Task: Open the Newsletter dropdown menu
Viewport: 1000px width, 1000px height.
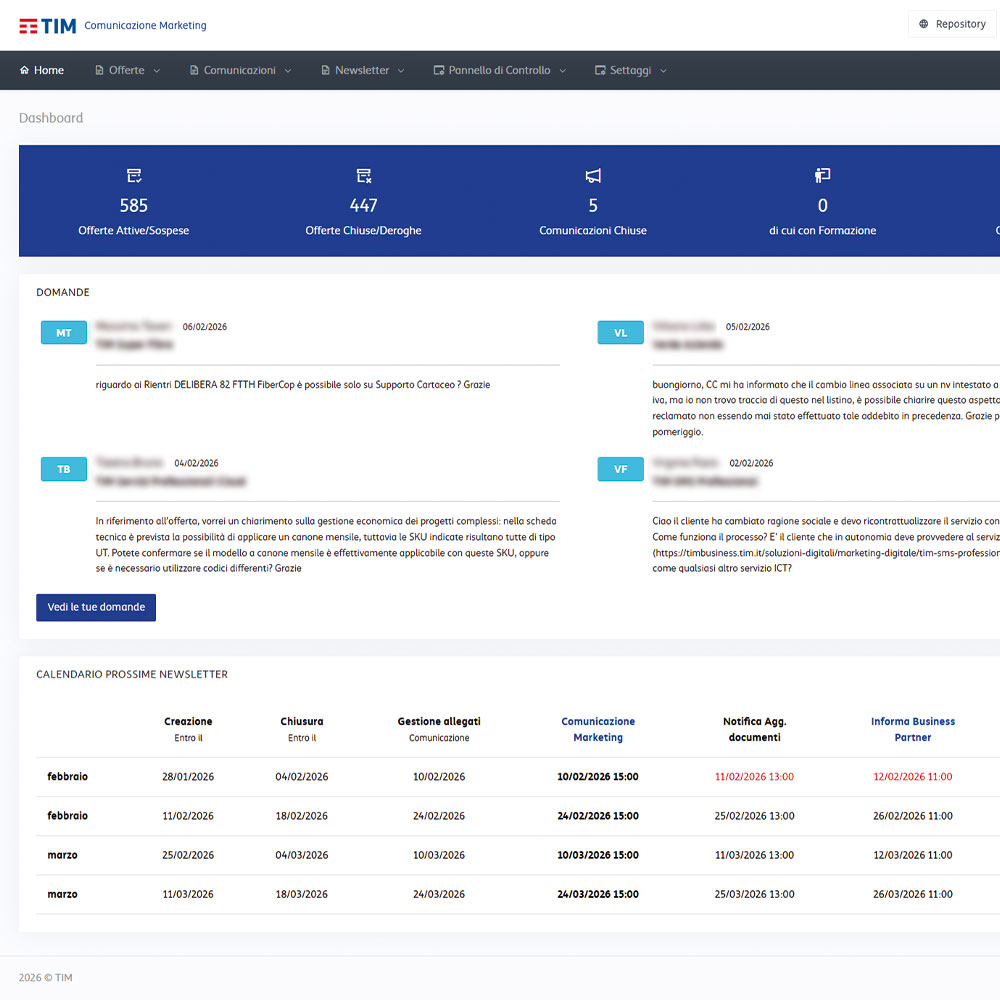Action: coord(362,71)
